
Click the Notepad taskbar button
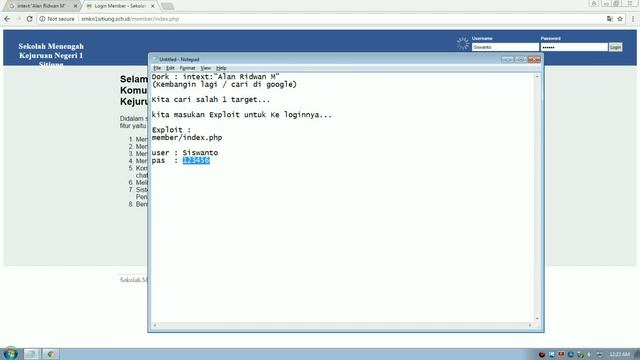(31, 354)
